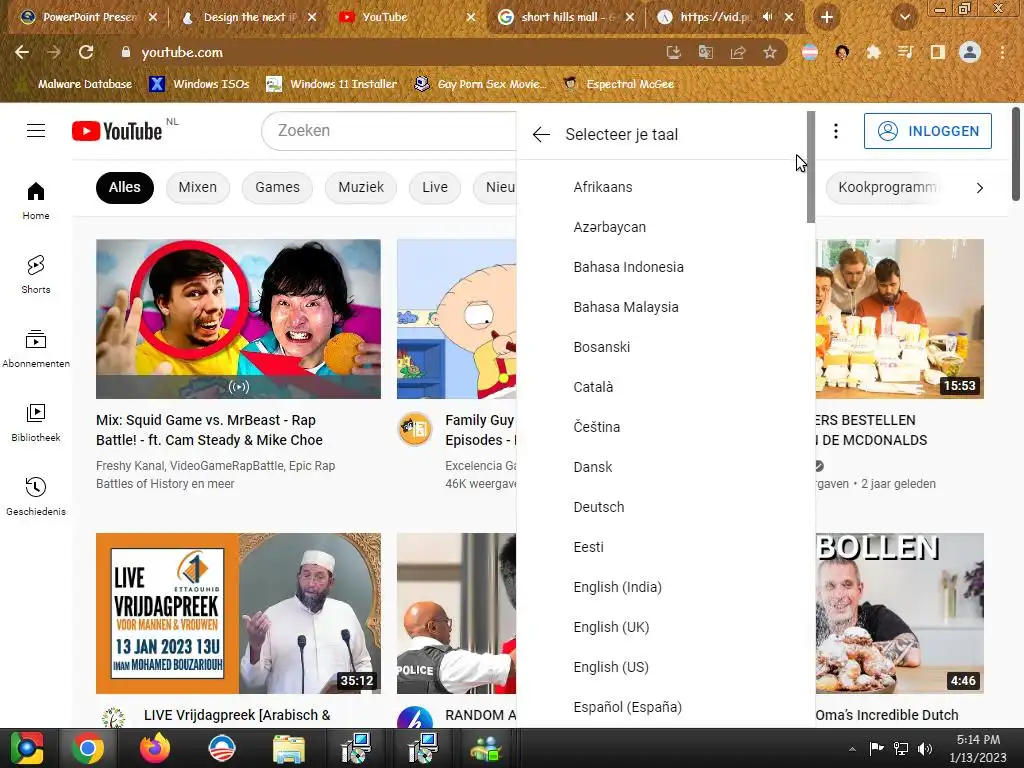Image resolution: width=1024 pixels, height=768 pixels.
Task: Choose English (UK) as language
Action: (662, 628)
